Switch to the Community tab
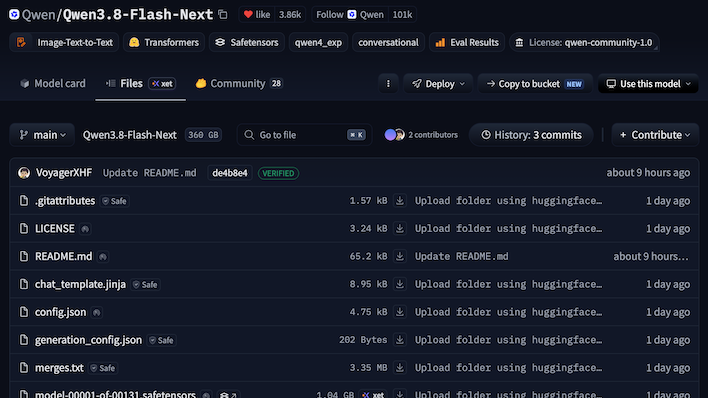 (239, 84)
